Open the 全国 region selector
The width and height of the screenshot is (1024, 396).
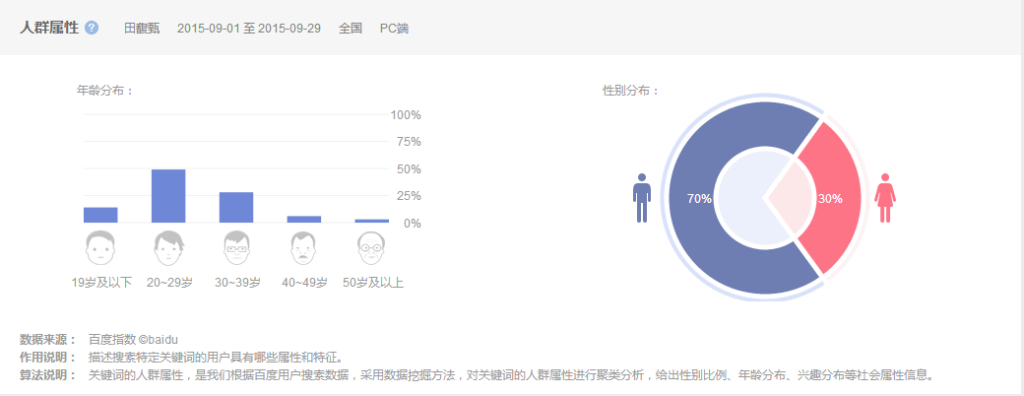coord(350,29)
